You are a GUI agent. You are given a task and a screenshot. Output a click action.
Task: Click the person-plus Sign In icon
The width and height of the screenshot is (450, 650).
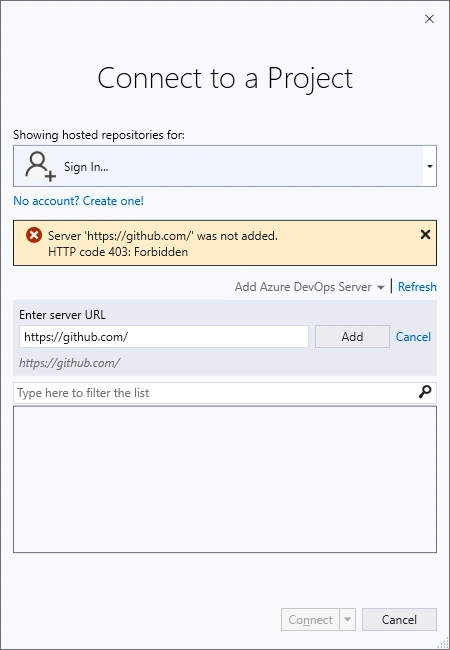tap(40, 166)
